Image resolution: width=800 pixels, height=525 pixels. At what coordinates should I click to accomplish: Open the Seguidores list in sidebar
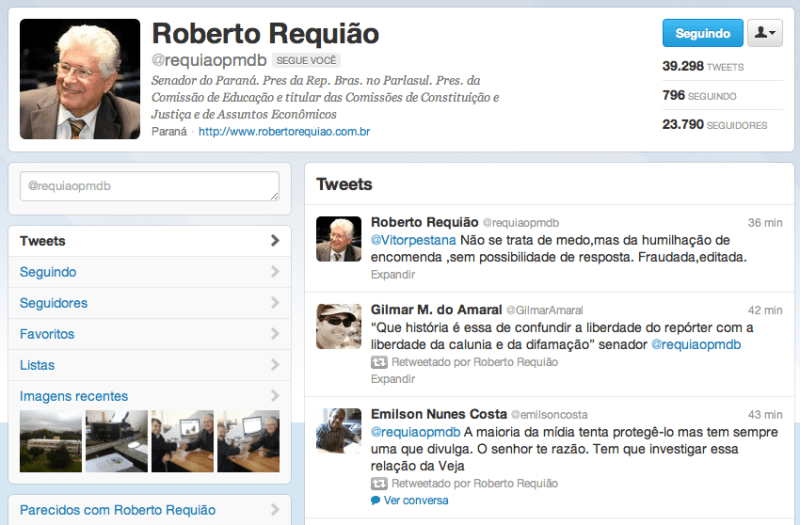pyautogui.click(x=53, y=303)
